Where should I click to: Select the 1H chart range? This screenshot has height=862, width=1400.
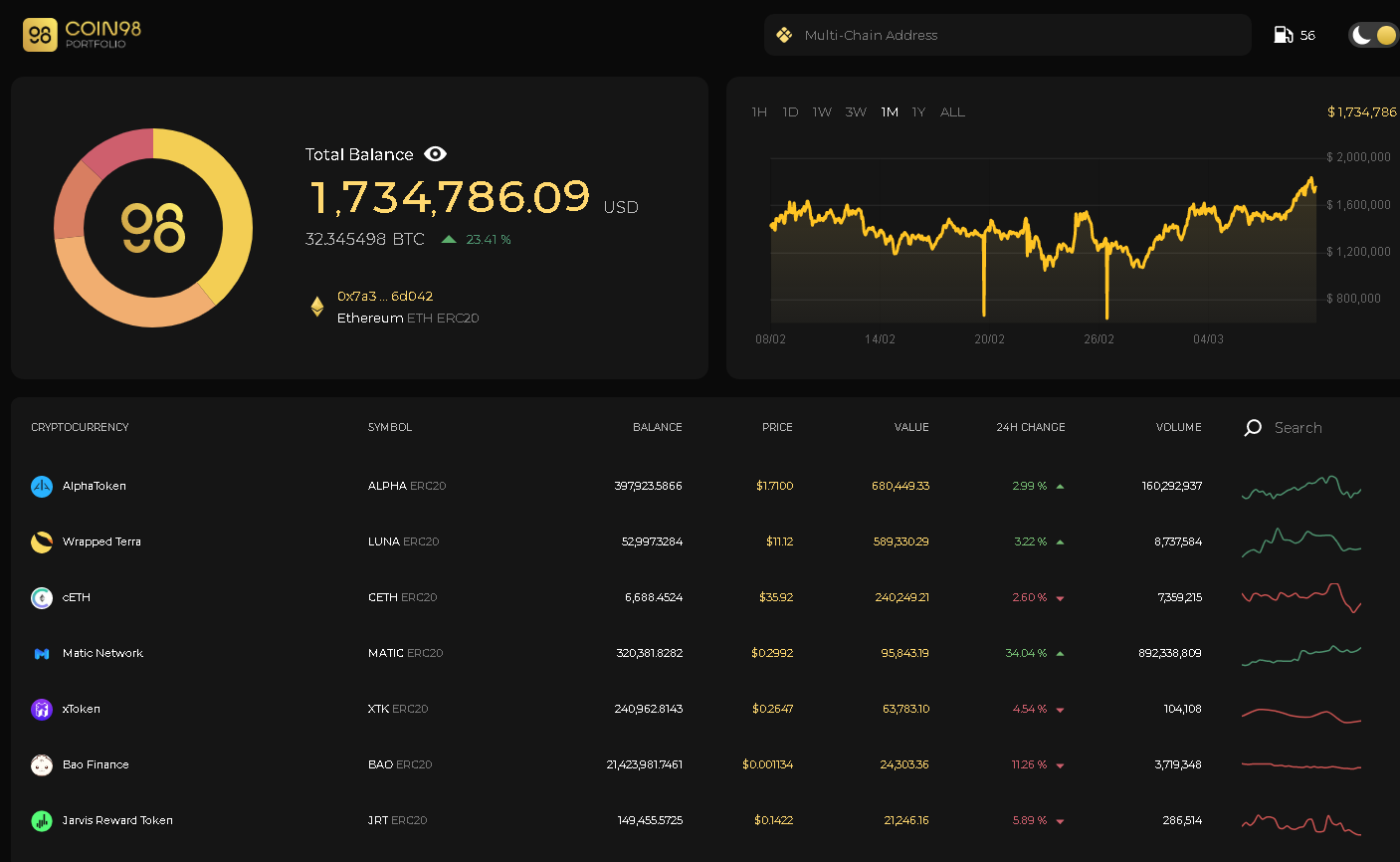(759, 112)
